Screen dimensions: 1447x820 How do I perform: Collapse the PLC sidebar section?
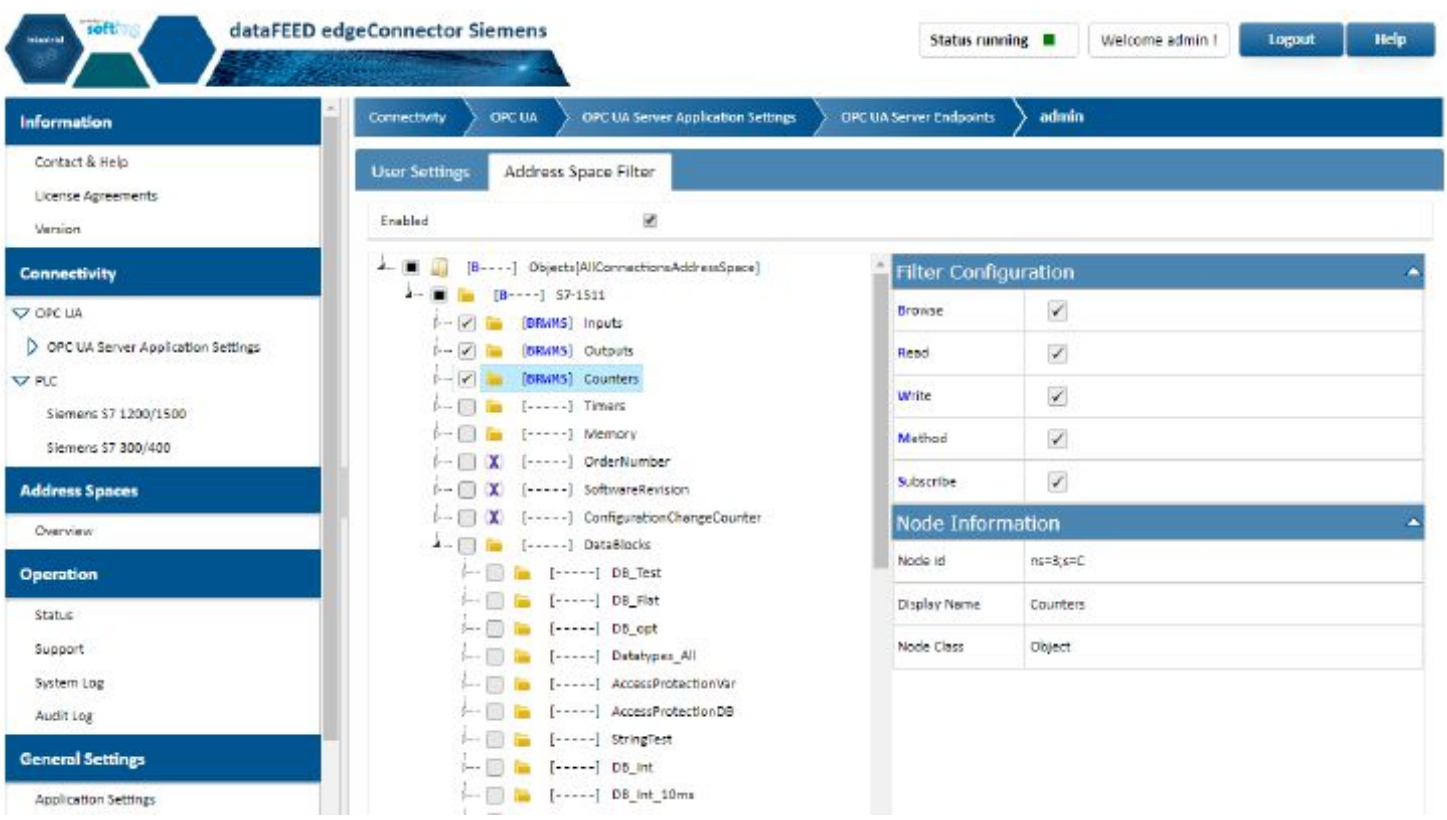click(20, 381)
